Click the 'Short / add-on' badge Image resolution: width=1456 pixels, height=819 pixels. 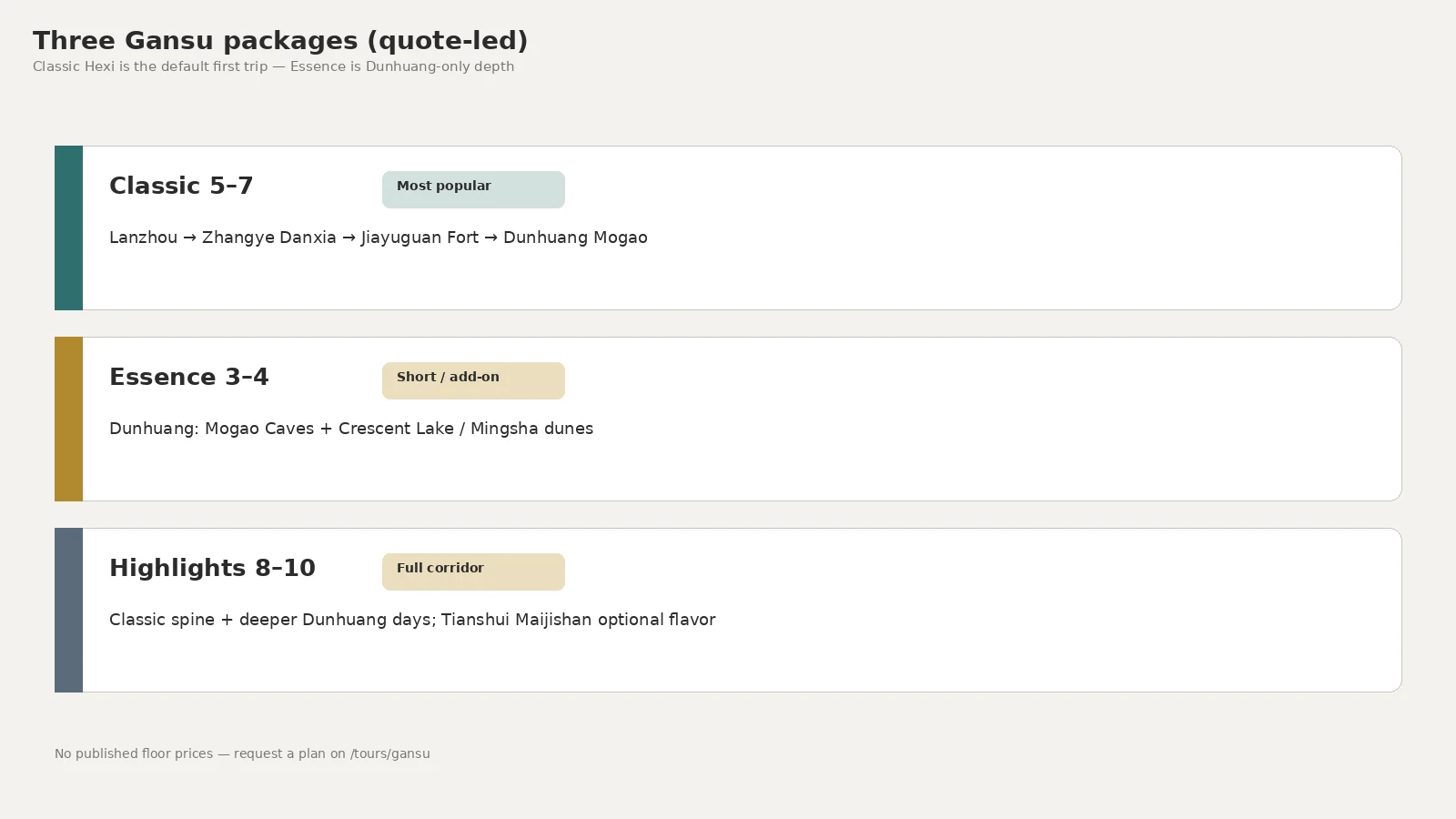click(x=473, y=380)
